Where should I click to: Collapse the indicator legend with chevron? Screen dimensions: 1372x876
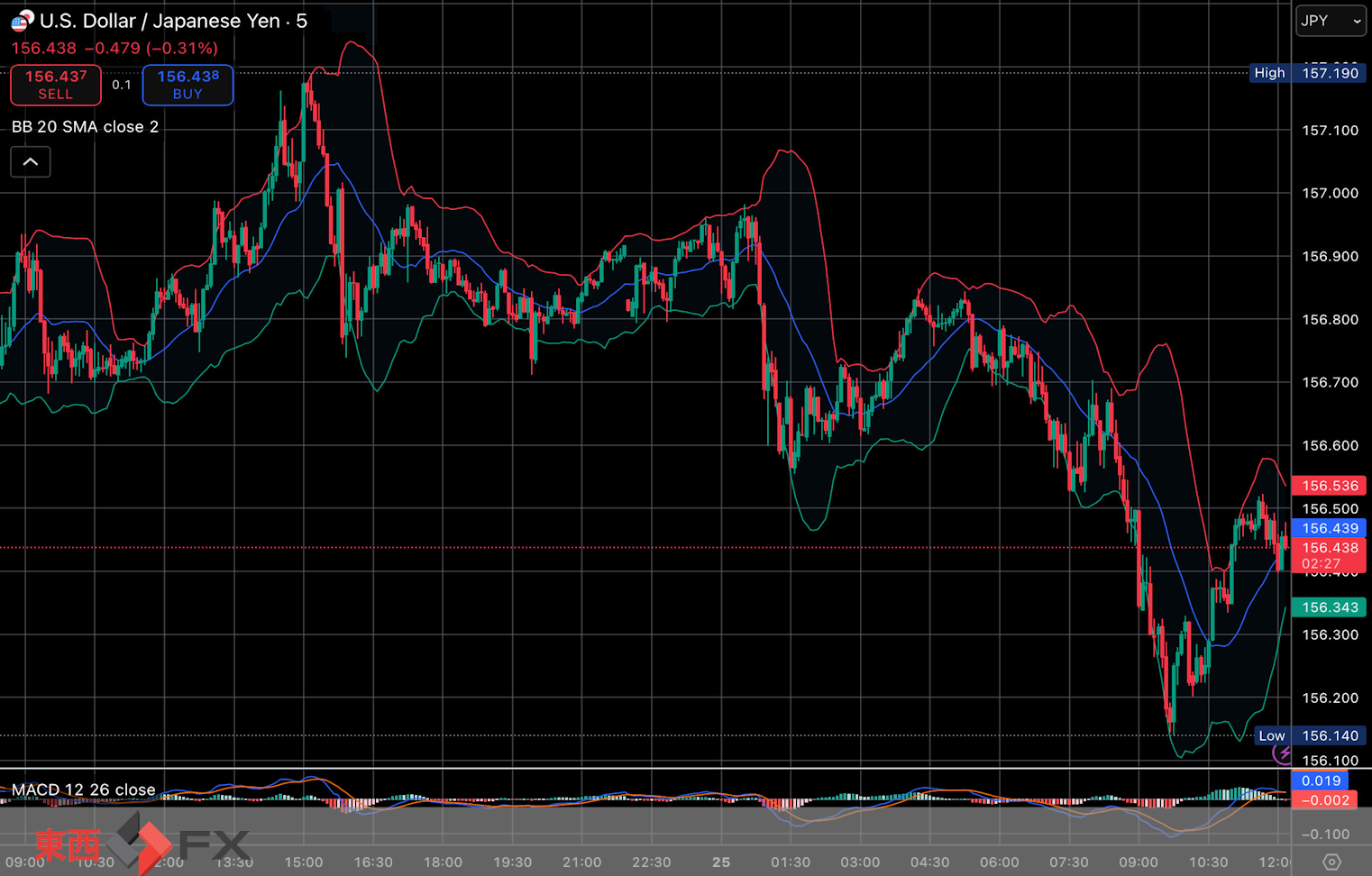(x=31, y=162)
